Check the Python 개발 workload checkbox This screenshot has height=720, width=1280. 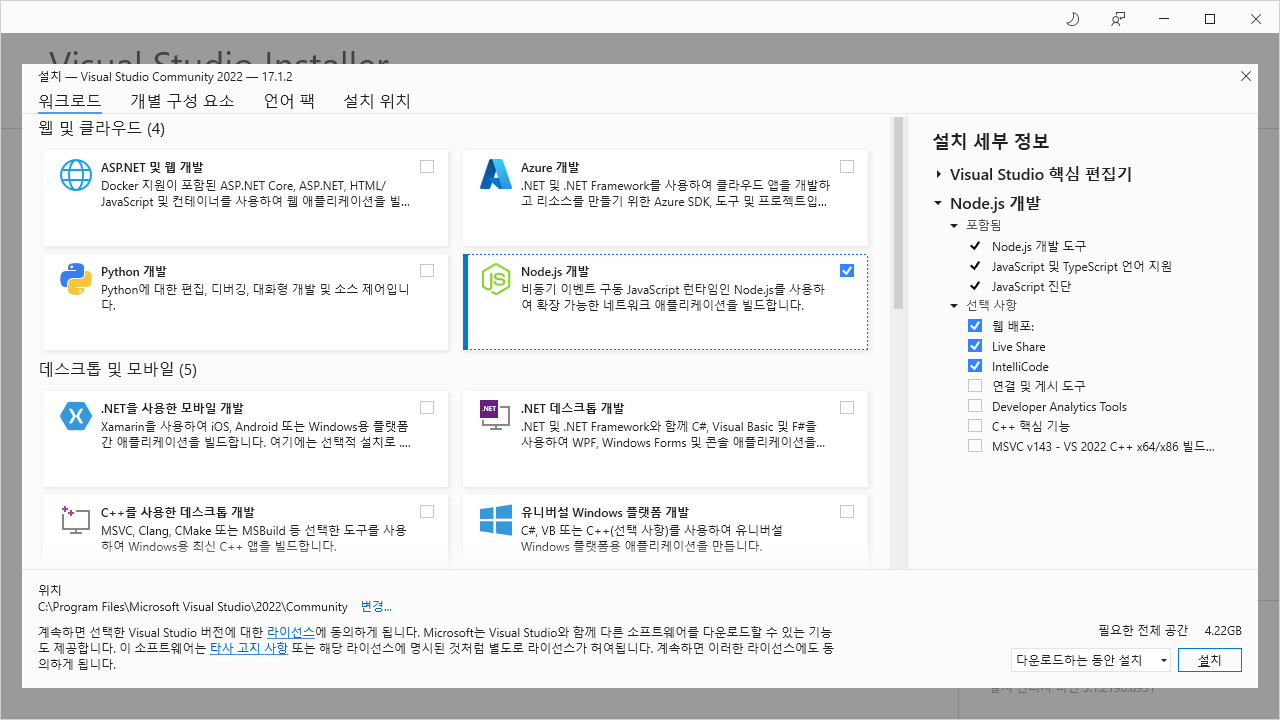point(427,270)
